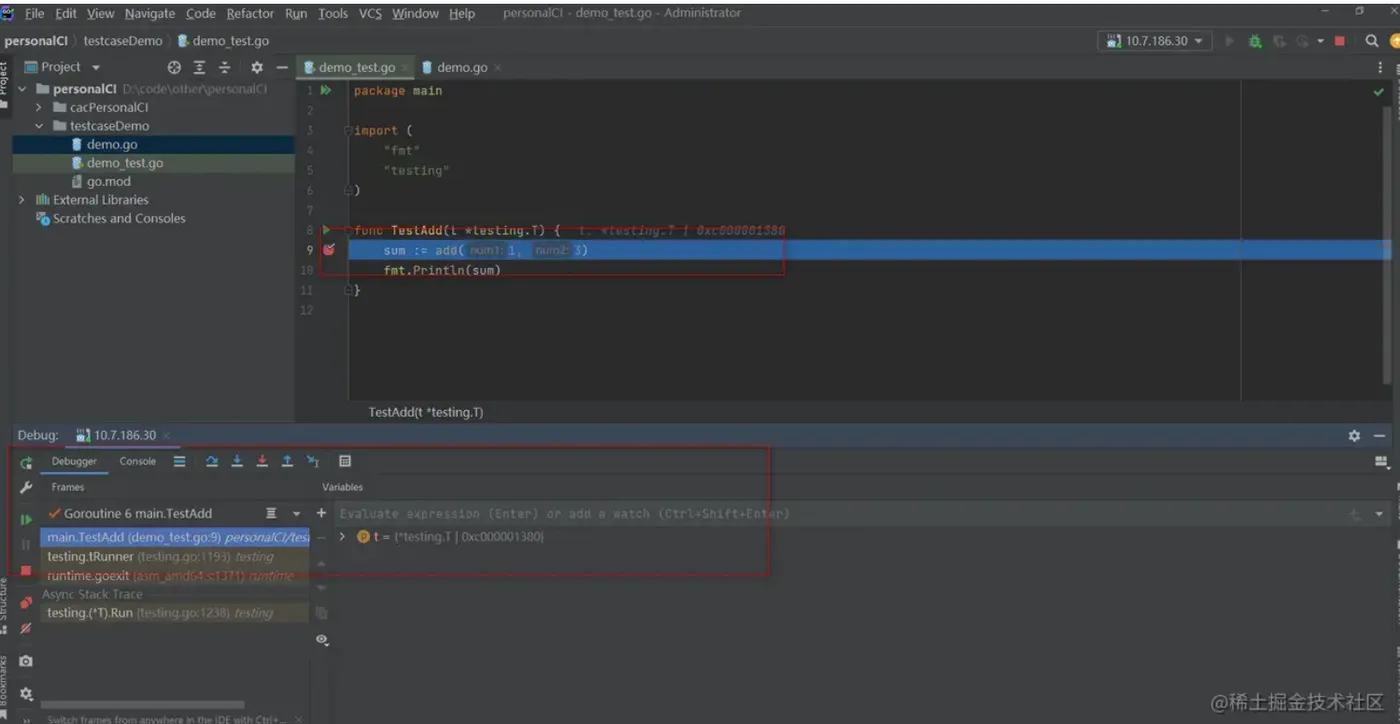Select main.TestAdd stack frame
This screenshot has height=724, width=1400.
(x=175, y=537)
